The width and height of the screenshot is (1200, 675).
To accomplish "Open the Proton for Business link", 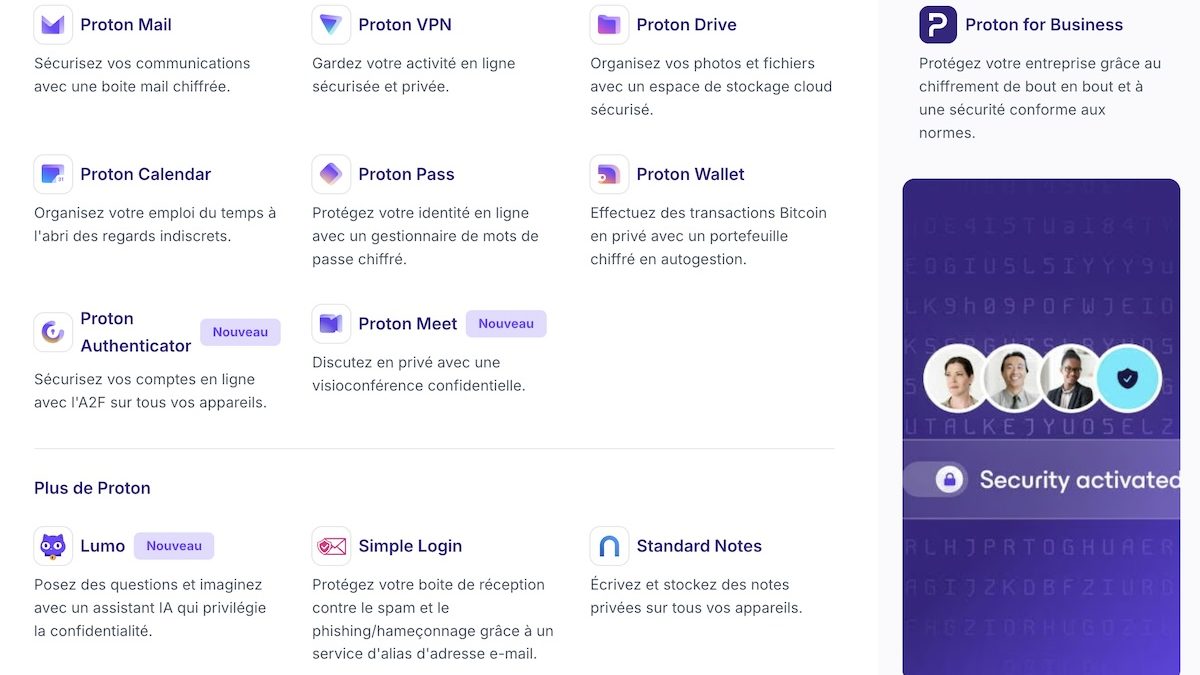I will point(1044,25).
